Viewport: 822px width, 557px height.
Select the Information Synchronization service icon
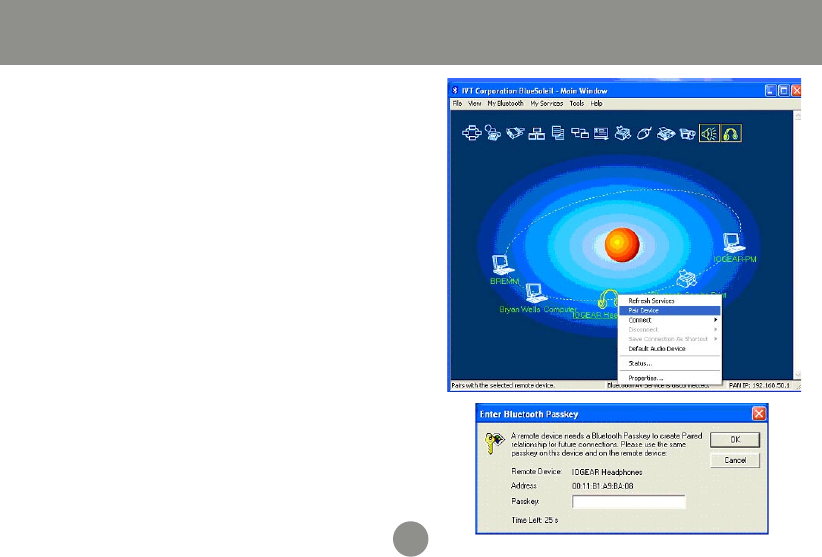(579, 133)
